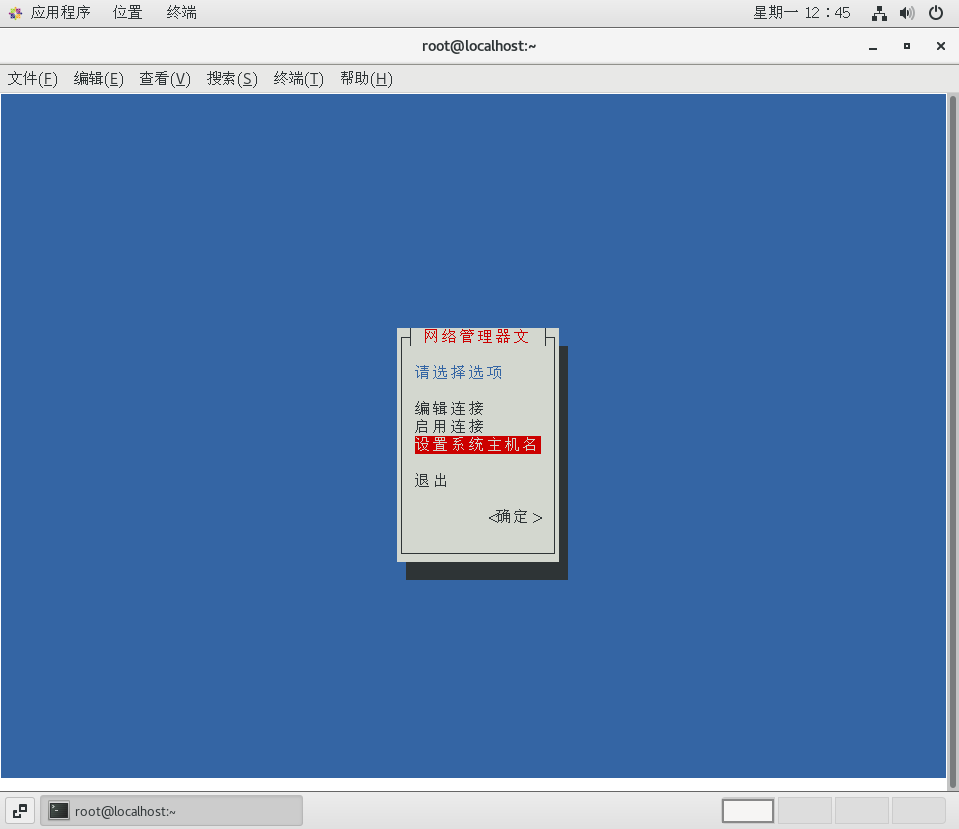
Task: Maximize the terminal window
Action: pyautogui.click(x=907, y=46)
